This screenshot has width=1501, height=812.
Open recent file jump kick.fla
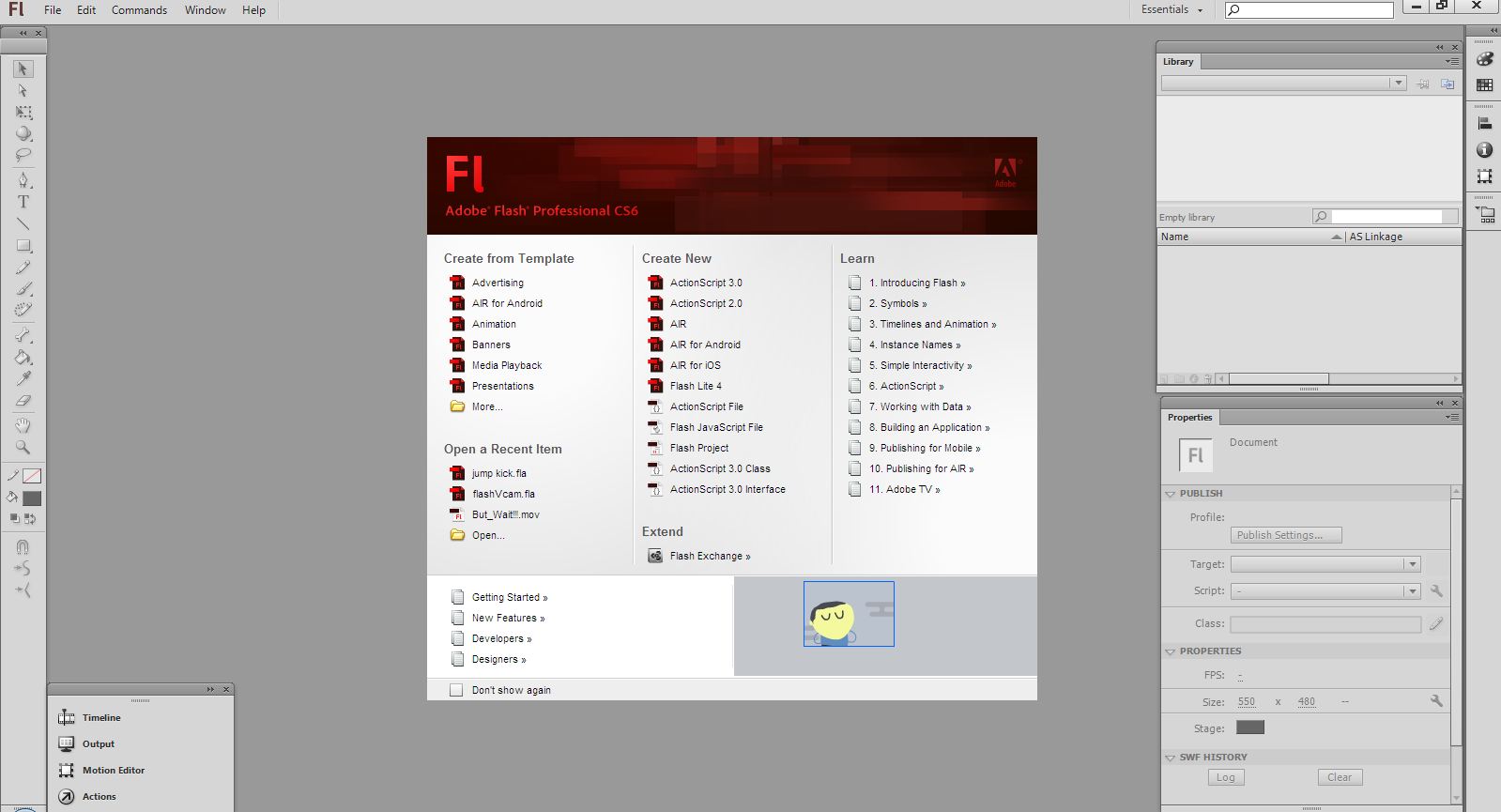498,473
